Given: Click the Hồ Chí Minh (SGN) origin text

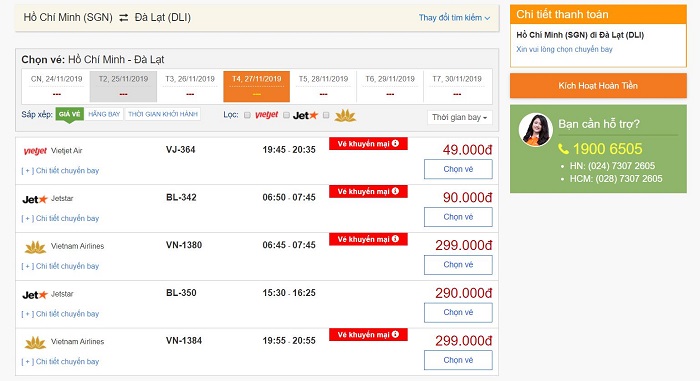Looking at the screenshot, I should pos(68,17).
